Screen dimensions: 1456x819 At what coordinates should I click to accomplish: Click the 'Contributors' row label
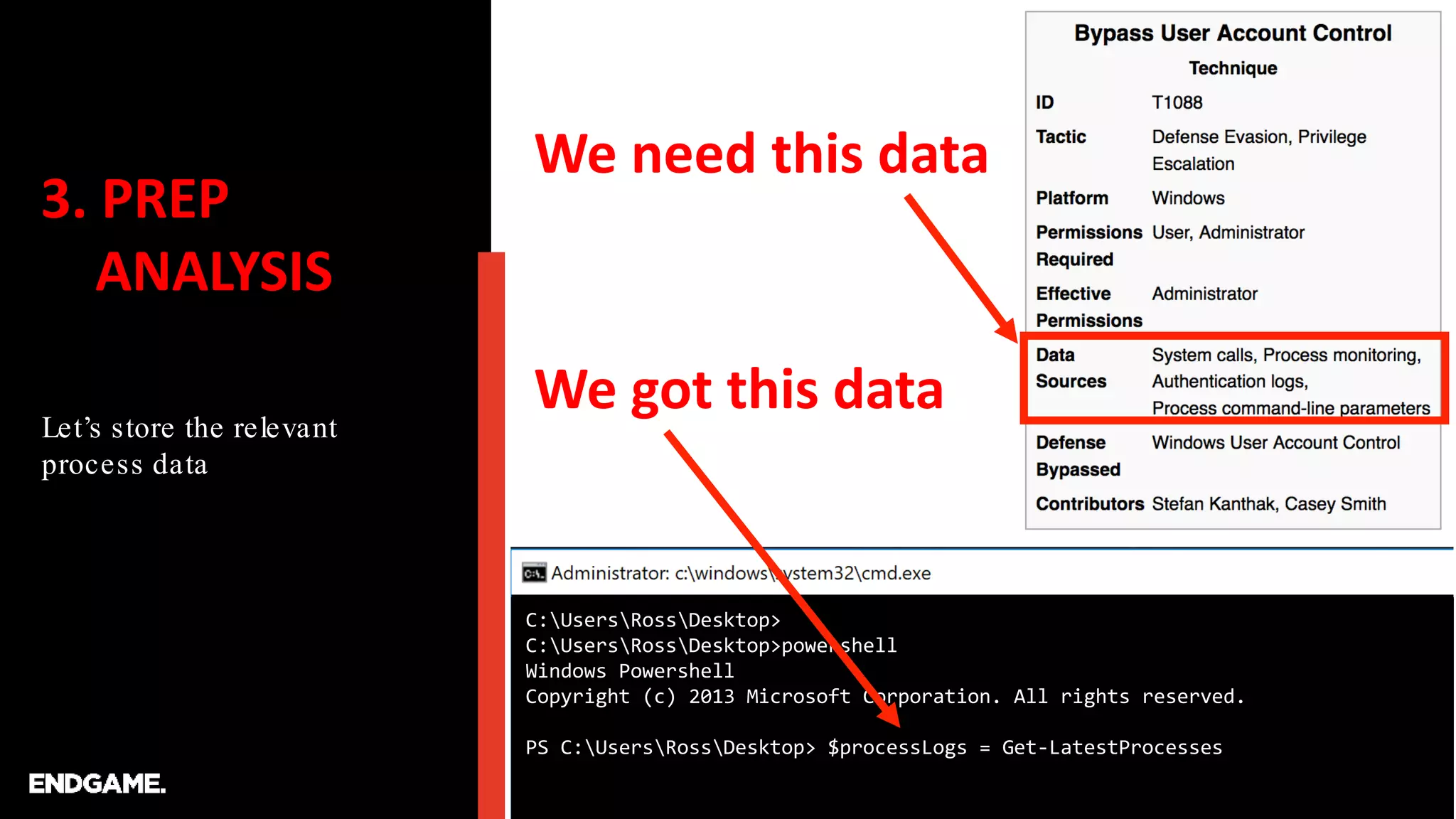tap(1090, 504)
